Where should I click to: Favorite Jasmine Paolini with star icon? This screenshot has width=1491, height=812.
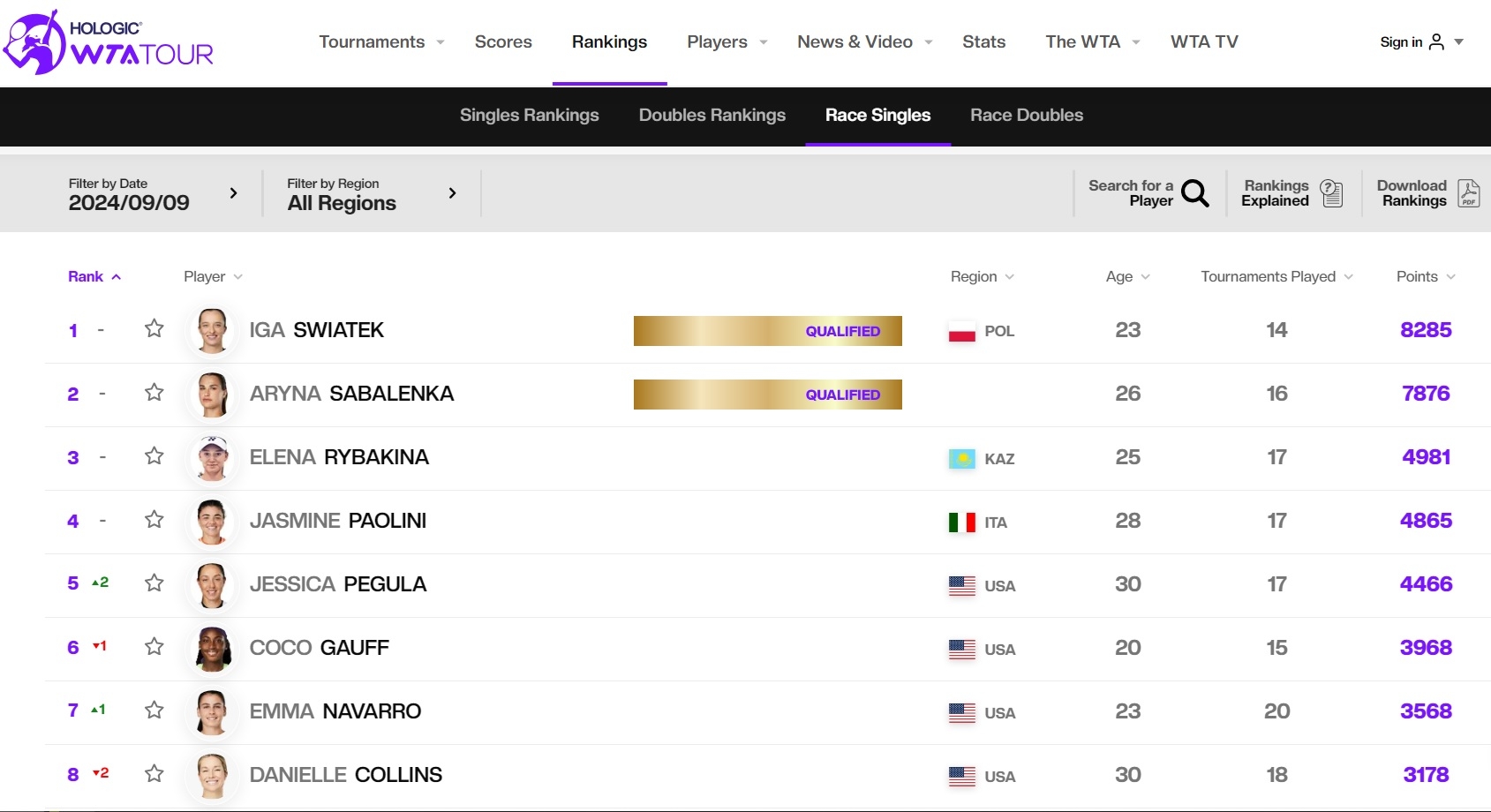click(x=154, y=519)
